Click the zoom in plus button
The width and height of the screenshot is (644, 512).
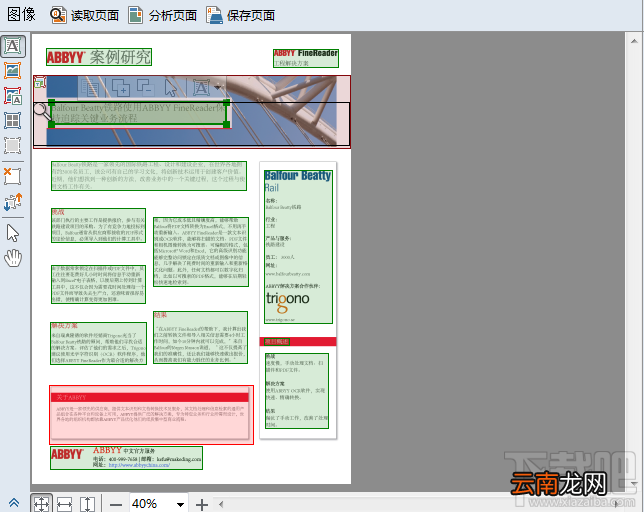[202, 504]
